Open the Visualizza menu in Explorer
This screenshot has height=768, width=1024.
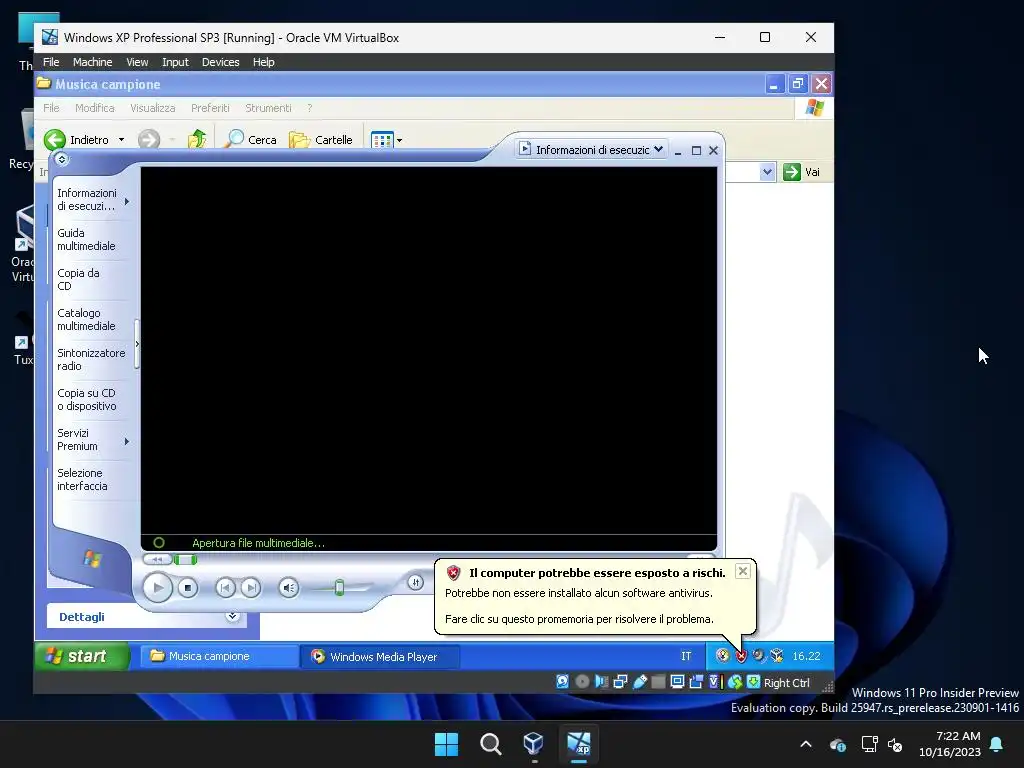152,108
